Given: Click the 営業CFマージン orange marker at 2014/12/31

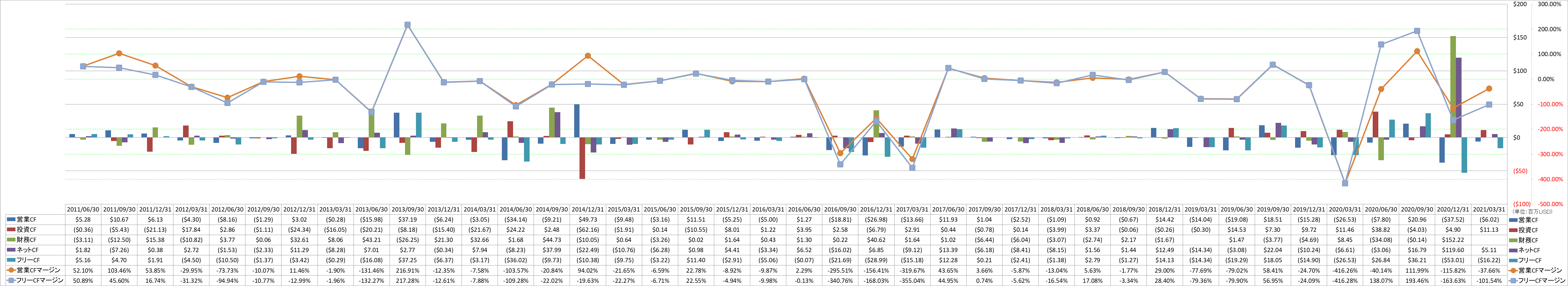Looking at the screenshot, I should coord(587,56).
